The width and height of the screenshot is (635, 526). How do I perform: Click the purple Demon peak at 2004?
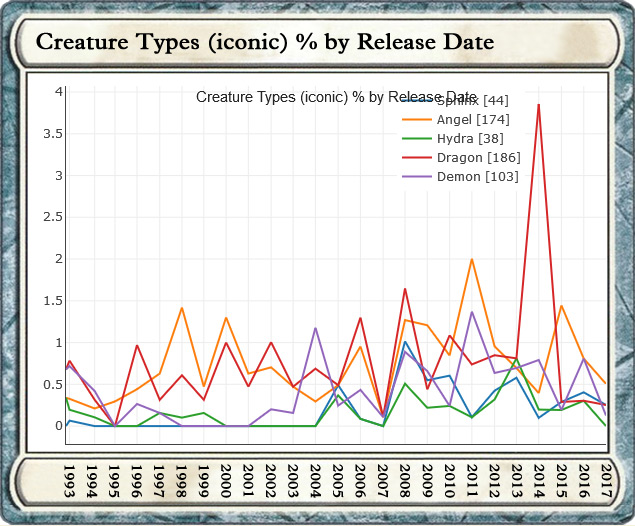pos(316,328)
